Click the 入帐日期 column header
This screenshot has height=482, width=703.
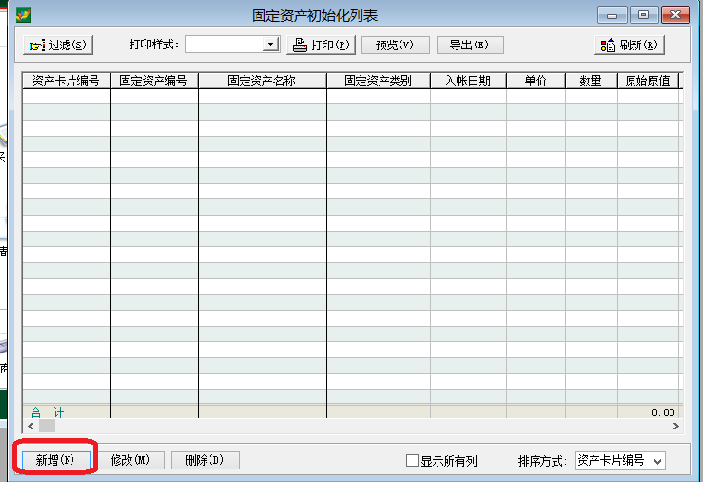pyautogui.click(x=468, y=81)
